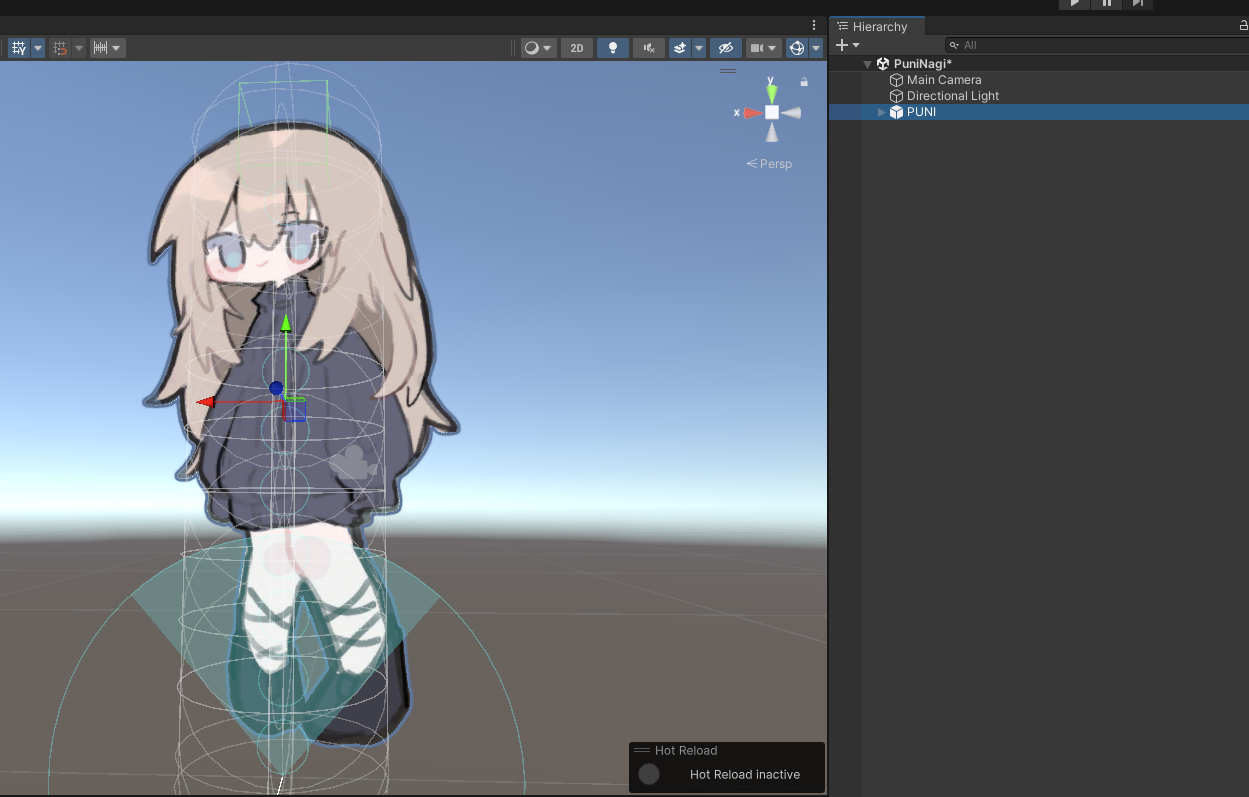
Task: Click the snap increment settings icon
Action: click(x=100, y=48)
